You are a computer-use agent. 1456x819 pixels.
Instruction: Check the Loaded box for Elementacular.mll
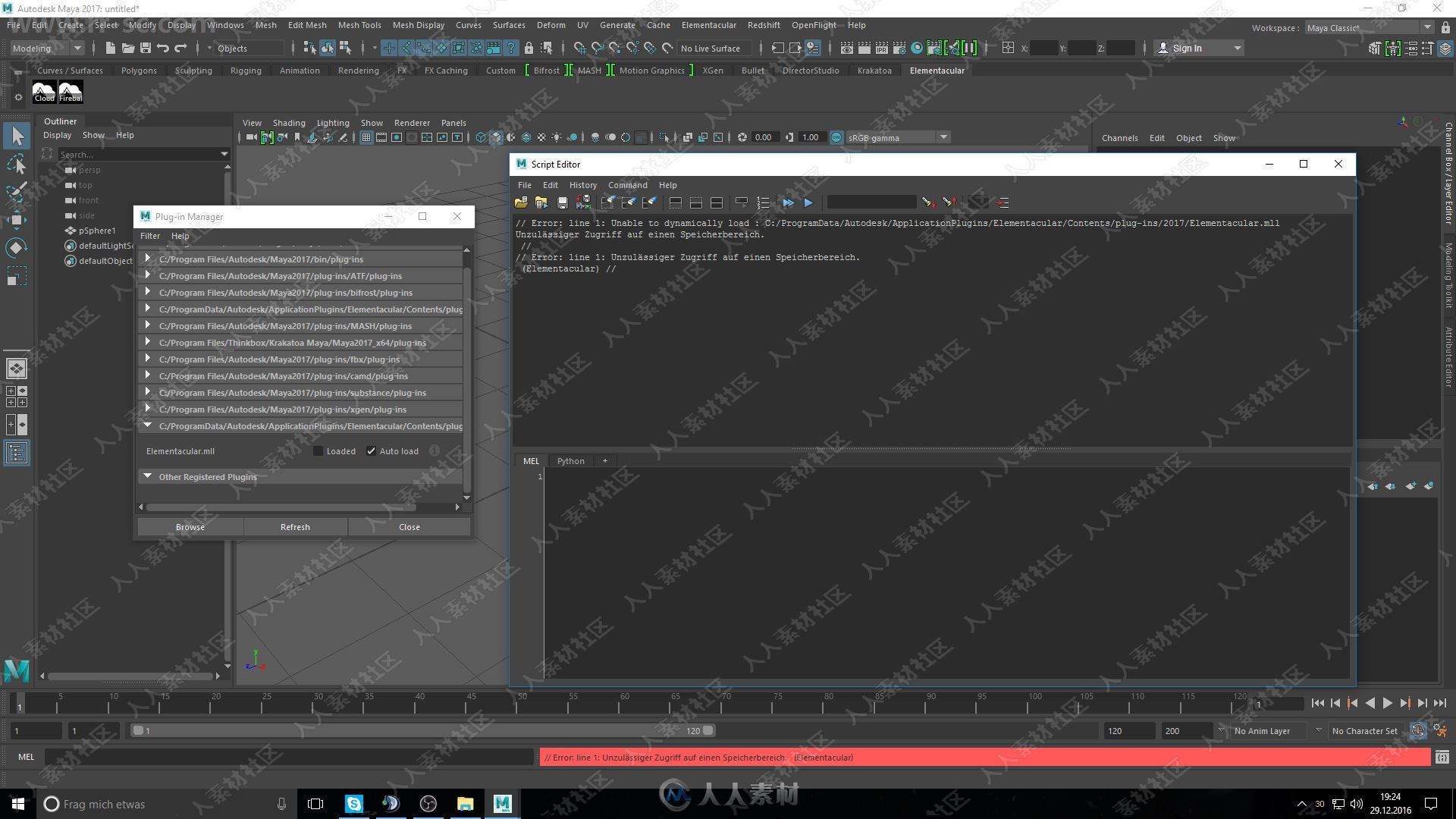click(318, 451)
